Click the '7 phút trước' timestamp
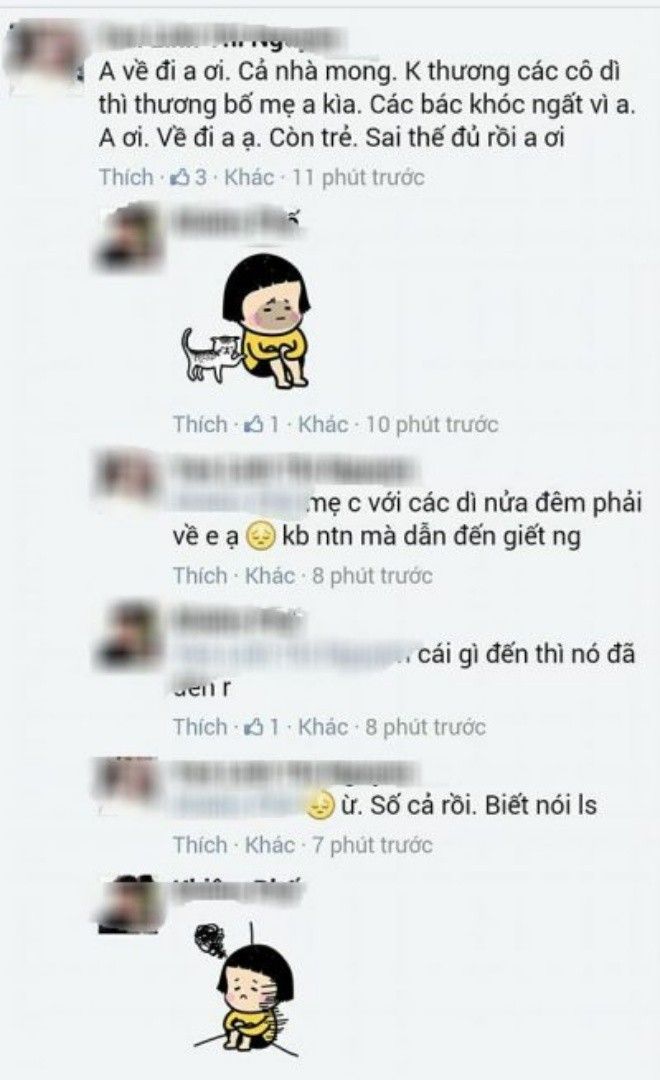Image resolution: width=660 pixels, height=1080 pixels. tap(373, 845)
